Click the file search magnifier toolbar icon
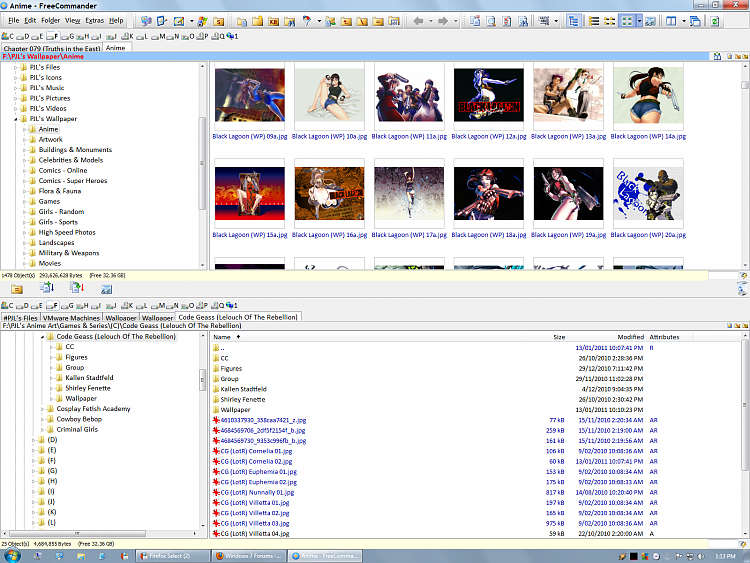The height and width of the screenshot is (563, 750). pos(491,21)
